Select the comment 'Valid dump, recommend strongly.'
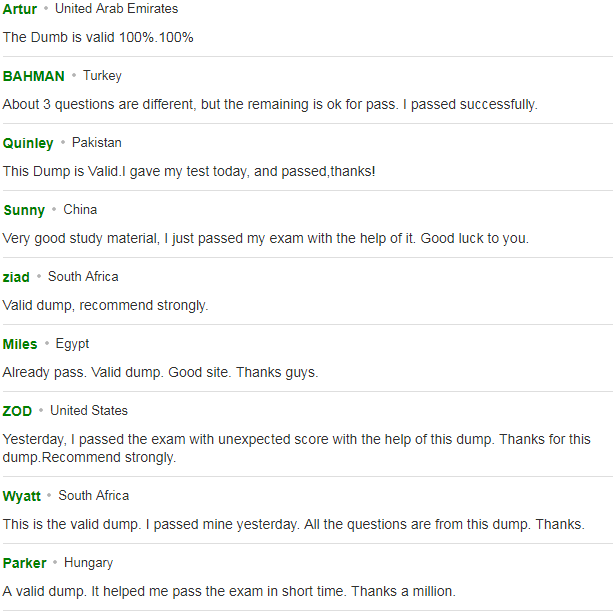The width and height of the screenshot is (614, 614). 105,305
